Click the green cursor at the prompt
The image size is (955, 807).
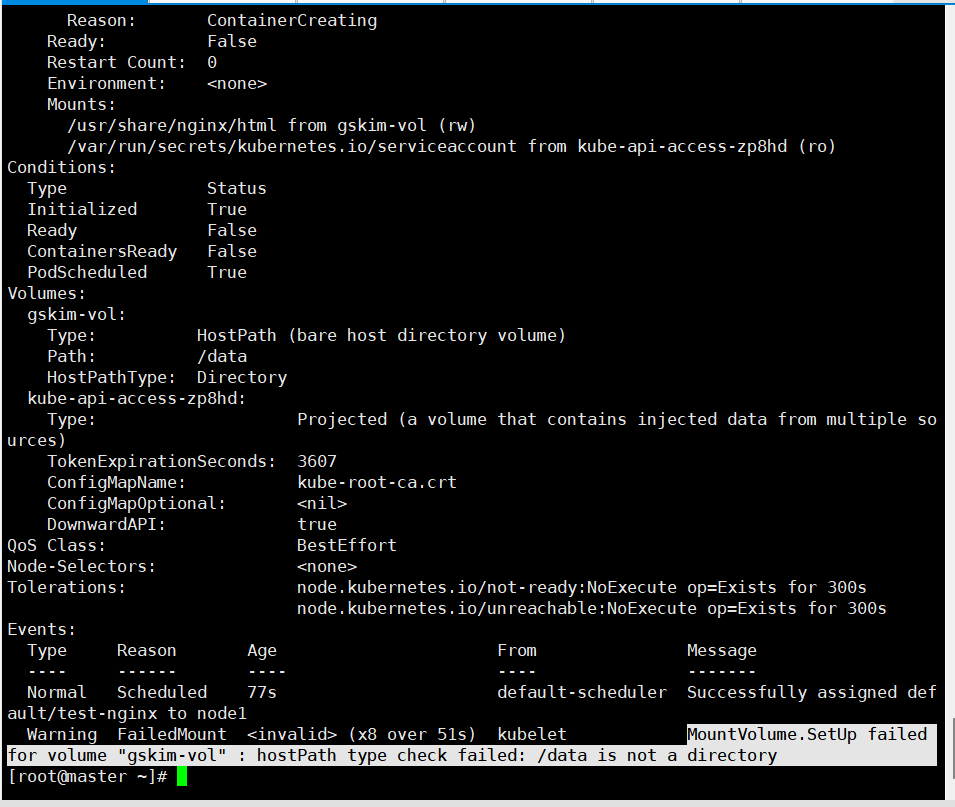click(181, 777)
